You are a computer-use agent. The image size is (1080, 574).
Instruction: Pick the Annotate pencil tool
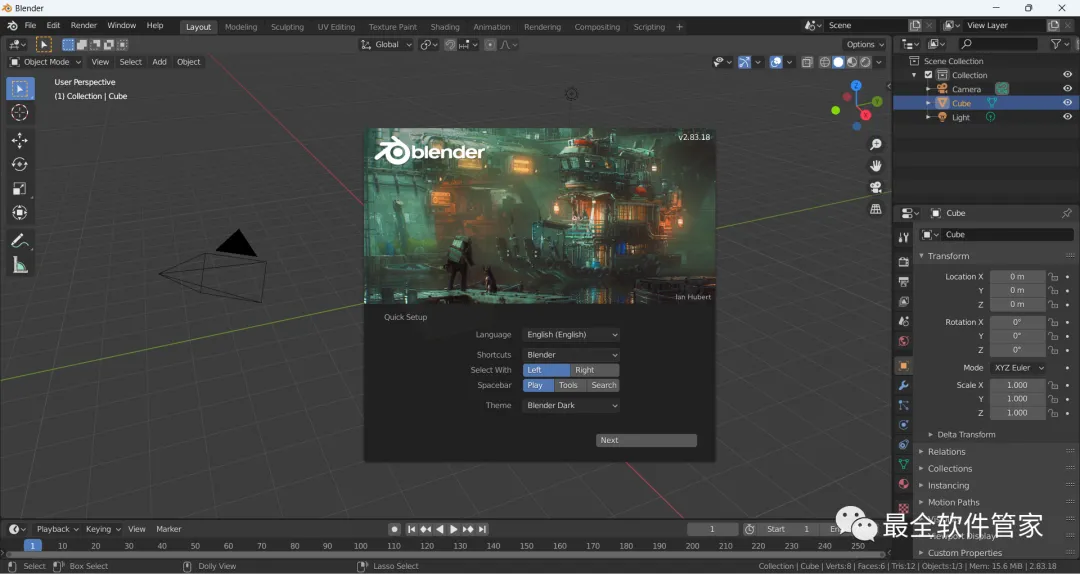20,241
